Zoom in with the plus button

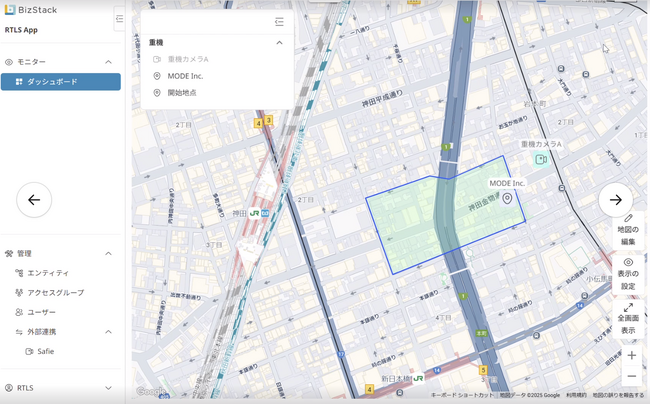pos(632,356)
